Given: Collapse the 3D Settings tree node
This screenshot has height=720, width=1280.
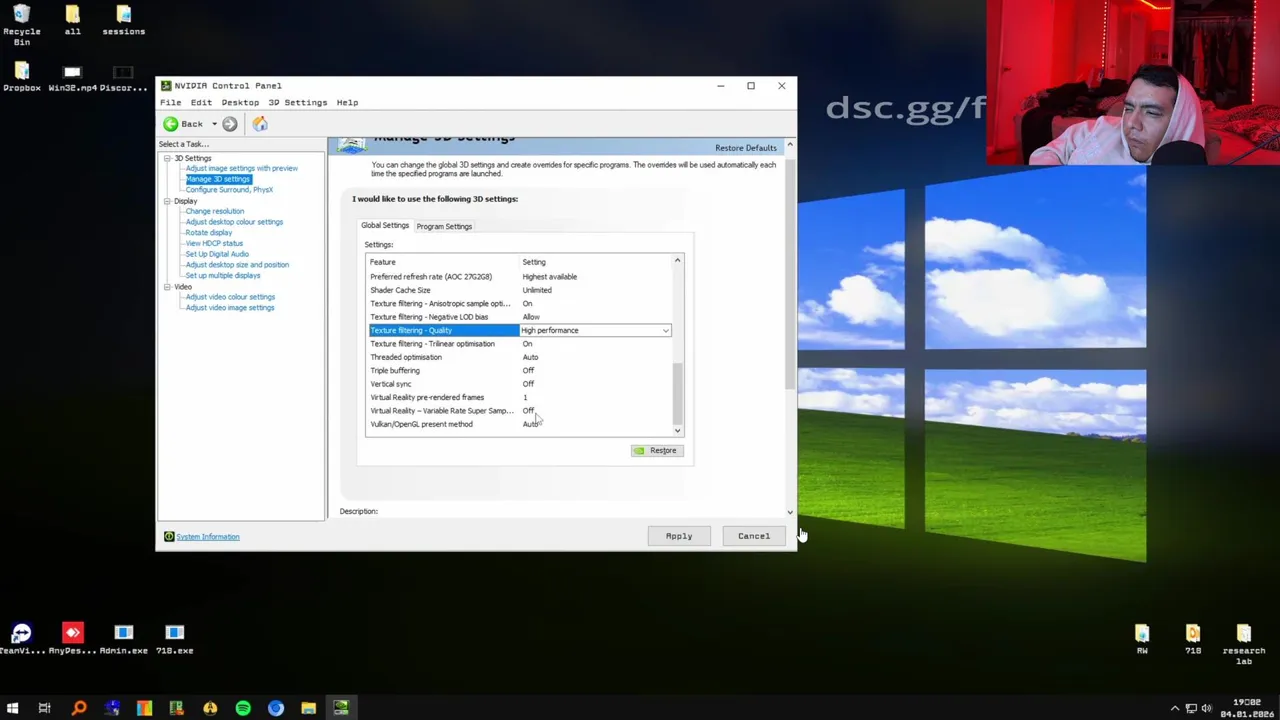Looking at the screenshot, I should tap(168, 158).
